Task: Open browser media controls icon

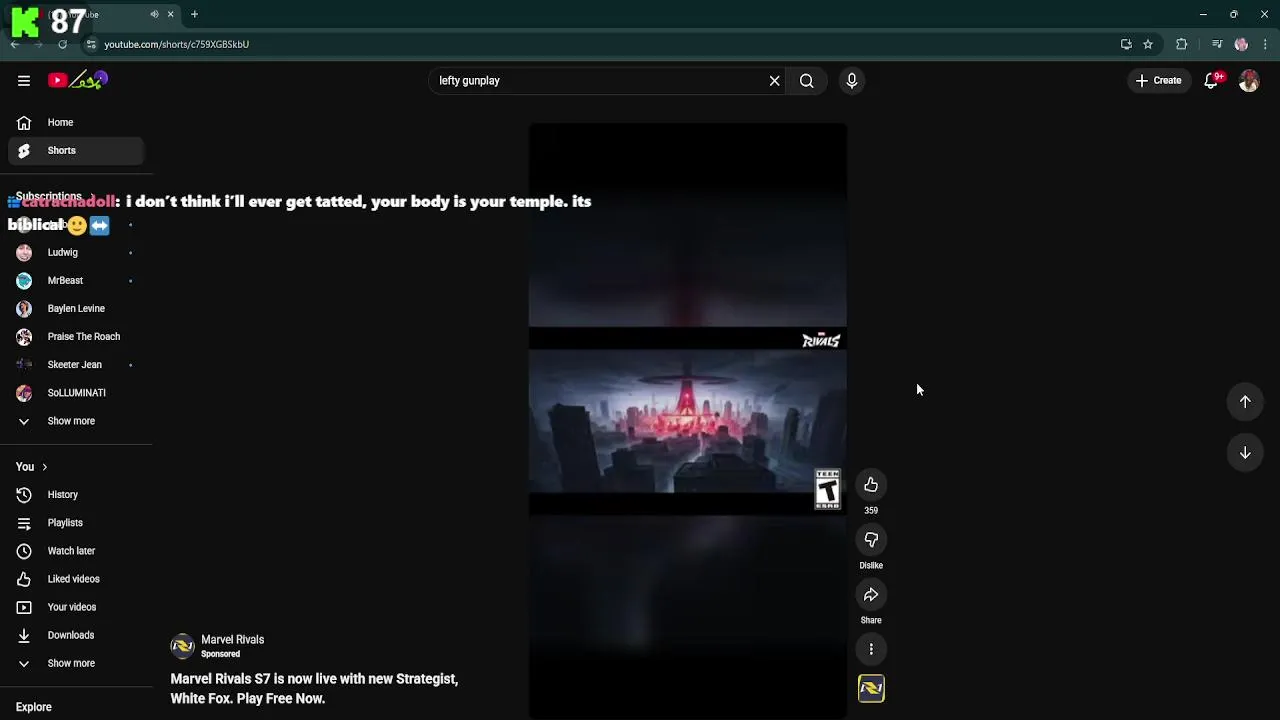Action: pos(1217,44)
